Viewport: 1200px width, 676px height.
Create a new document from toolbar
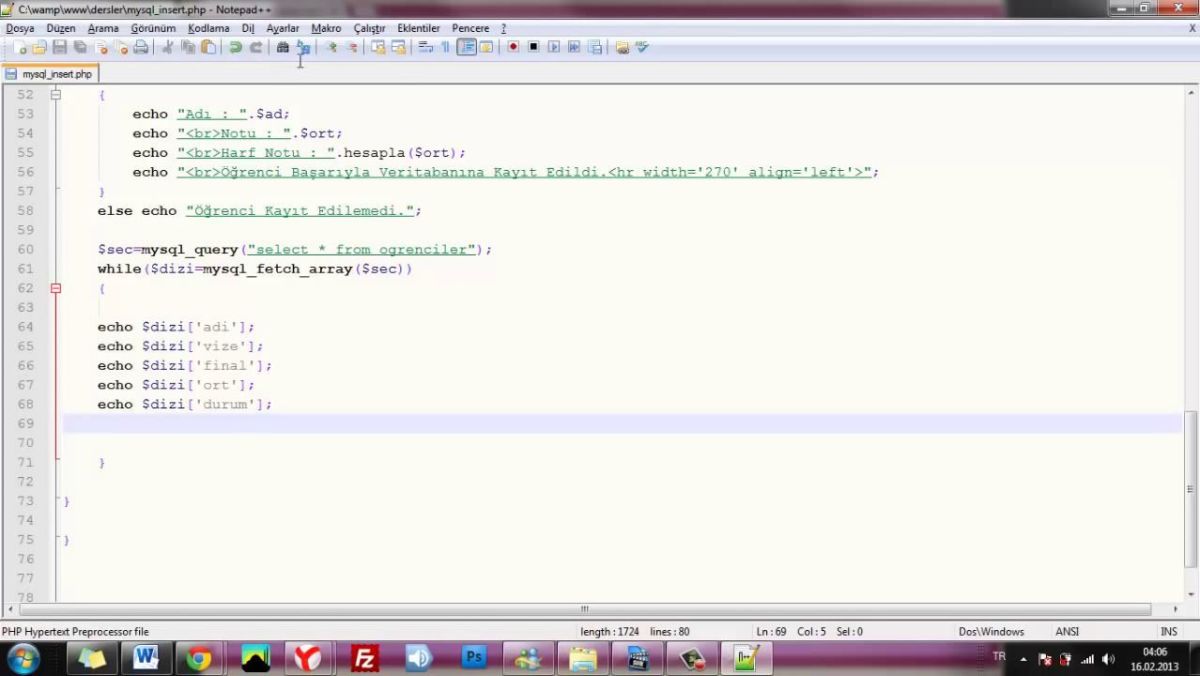tap(22, 47)
